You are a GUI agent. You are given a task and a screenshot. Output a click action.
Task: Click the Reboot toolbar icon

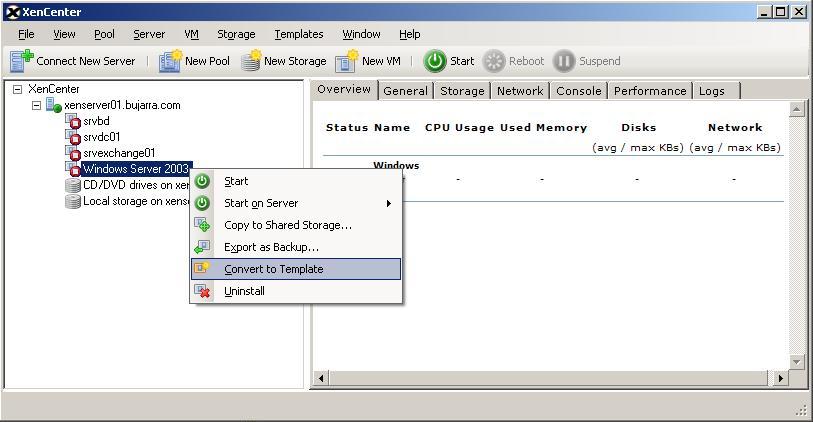(494, 61)
